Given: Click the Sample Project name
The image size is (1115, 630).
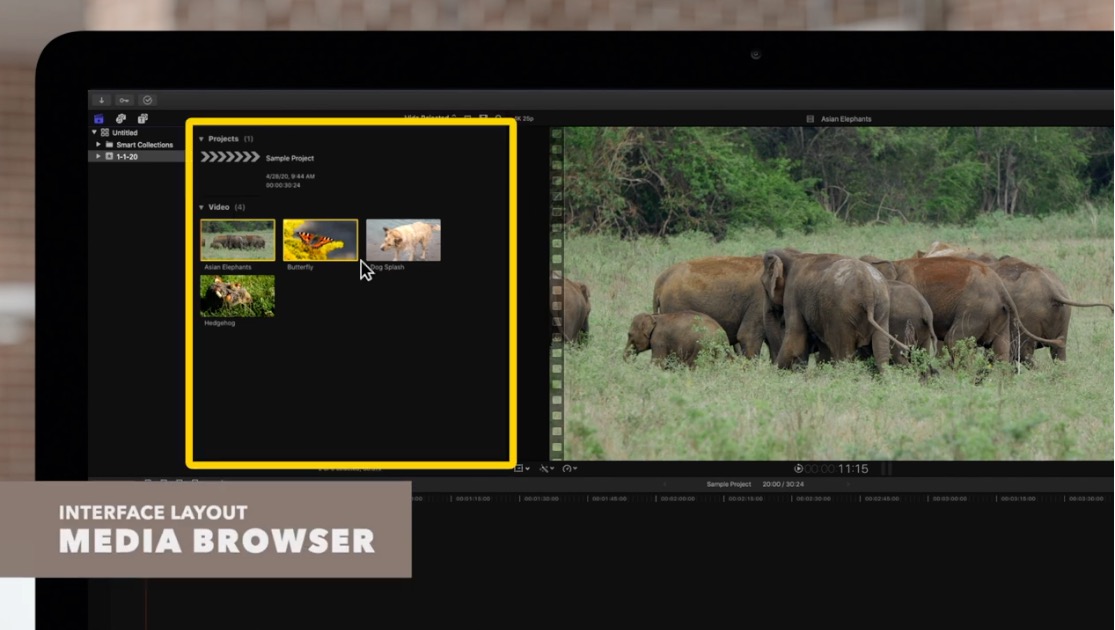Looking at the screenshot, I should 289,158.
